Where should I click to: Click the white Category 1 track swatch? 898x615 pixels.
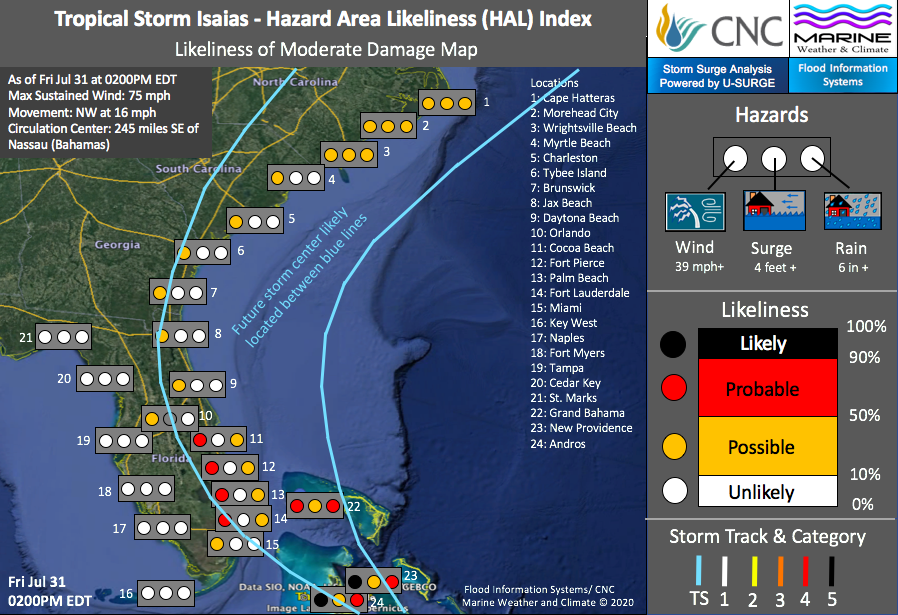[724, 570]
